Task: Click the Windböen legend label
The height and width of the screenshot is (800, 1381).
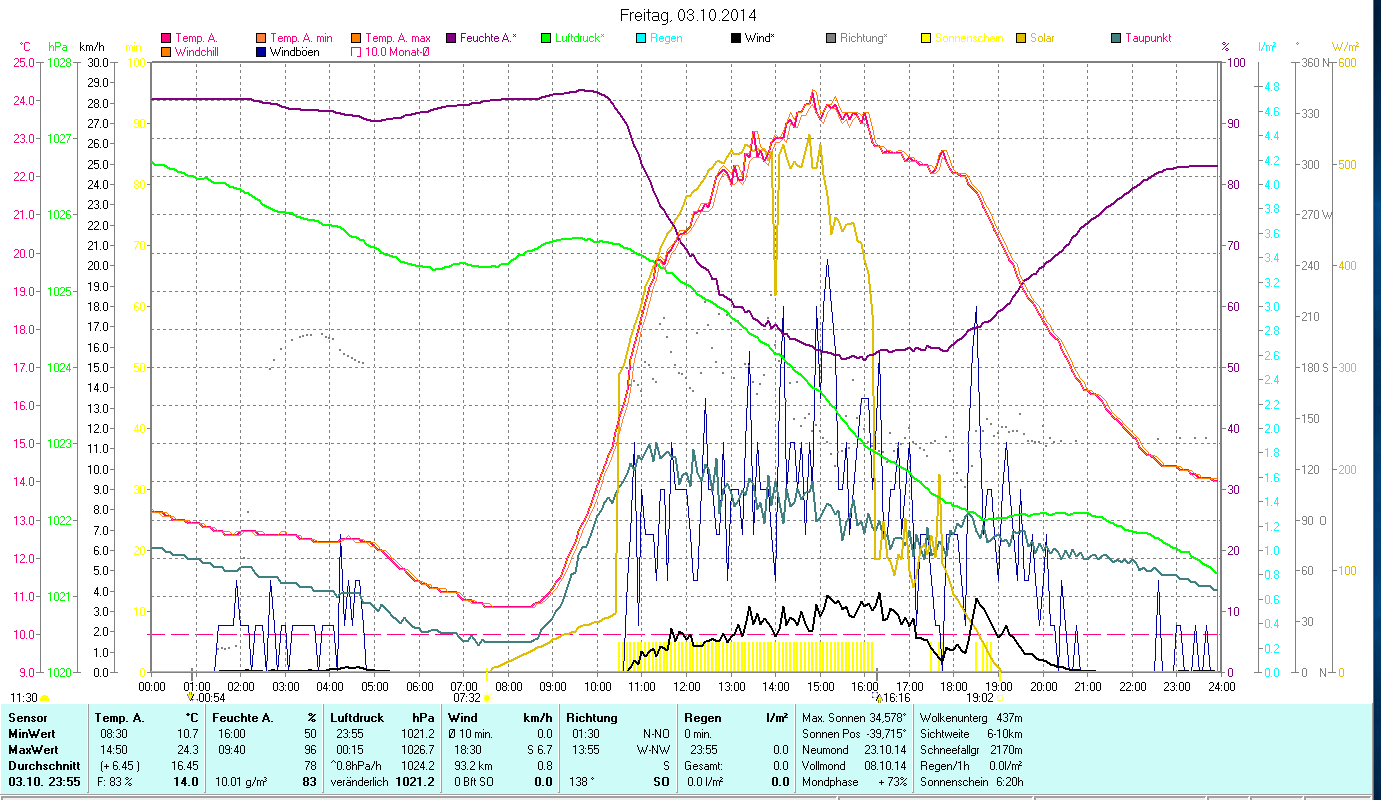Action: pos(295,52)
